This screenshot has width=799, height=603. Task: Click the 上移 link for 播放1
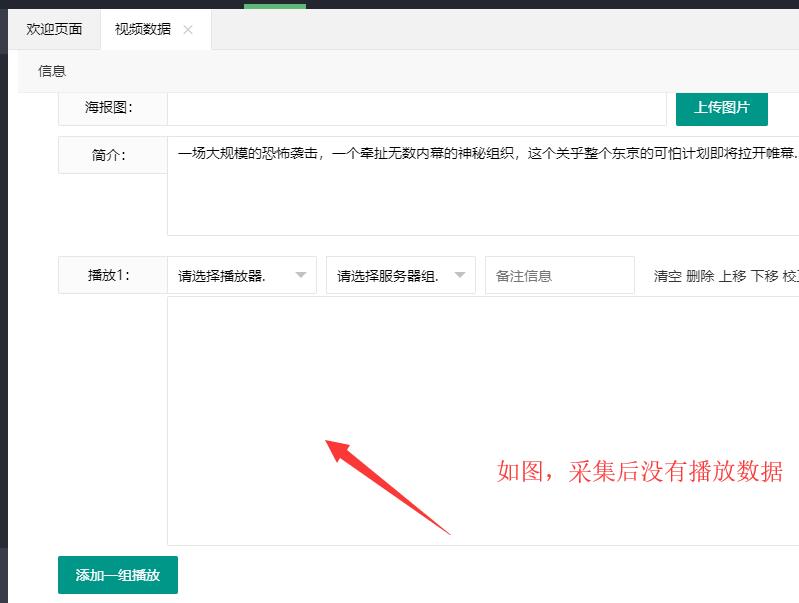732,276
